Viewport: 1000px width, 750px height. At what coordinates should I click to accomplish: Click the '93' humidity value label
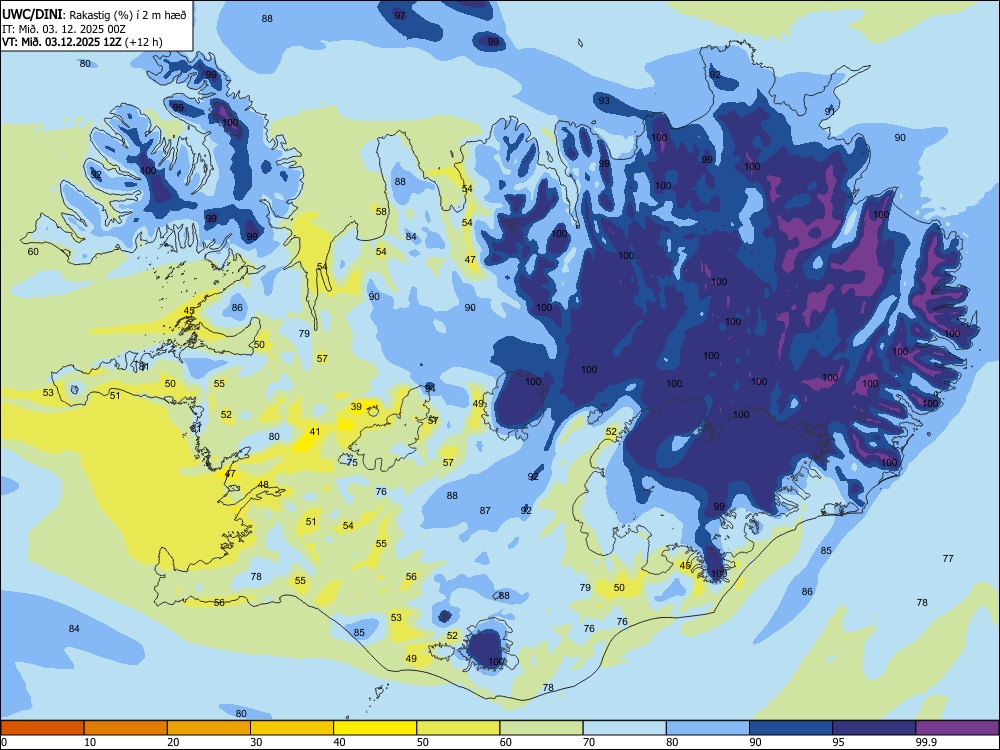(603, 101)
